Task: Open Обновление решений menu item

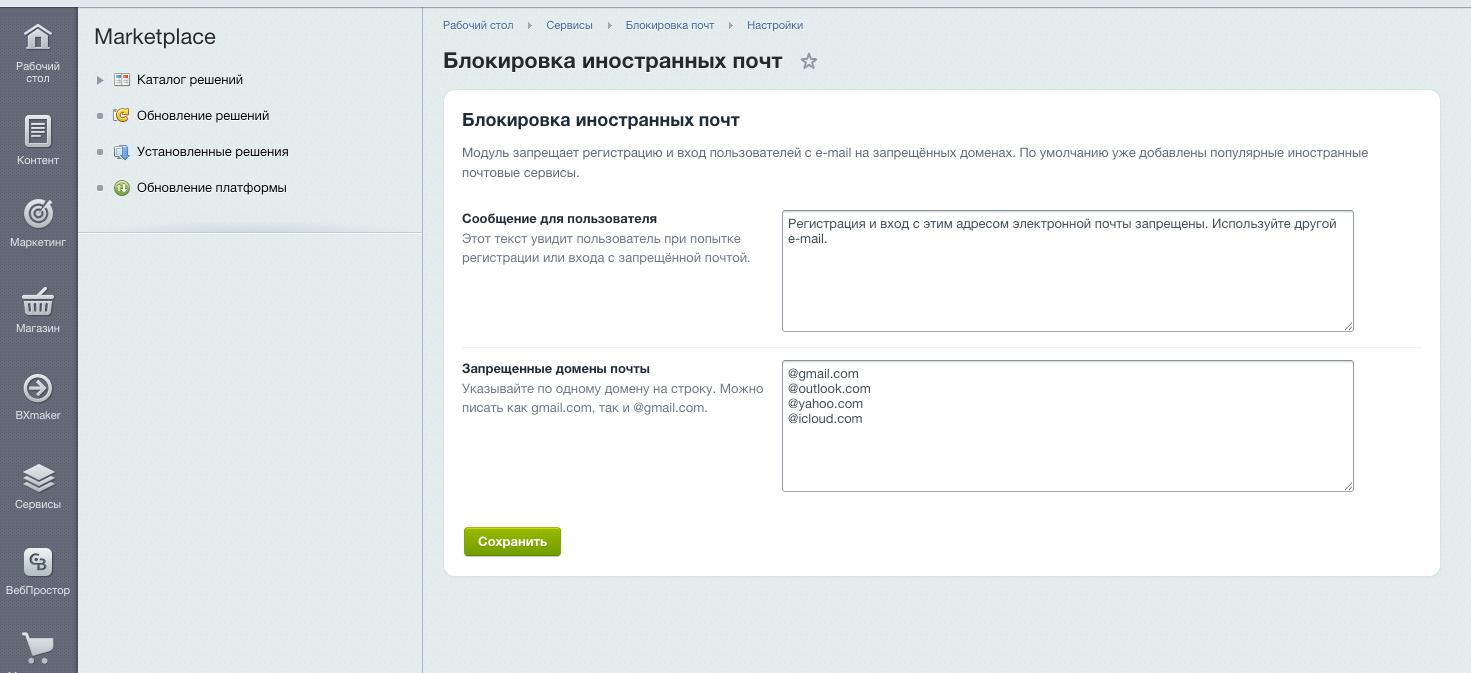Action: point(203,116)
